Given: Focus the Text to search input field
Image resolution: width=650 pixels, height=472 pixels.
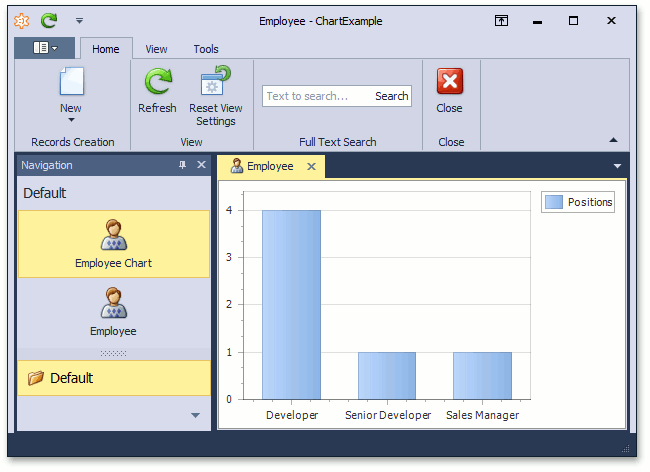Looking at the screenshot, I should point(316,96).
